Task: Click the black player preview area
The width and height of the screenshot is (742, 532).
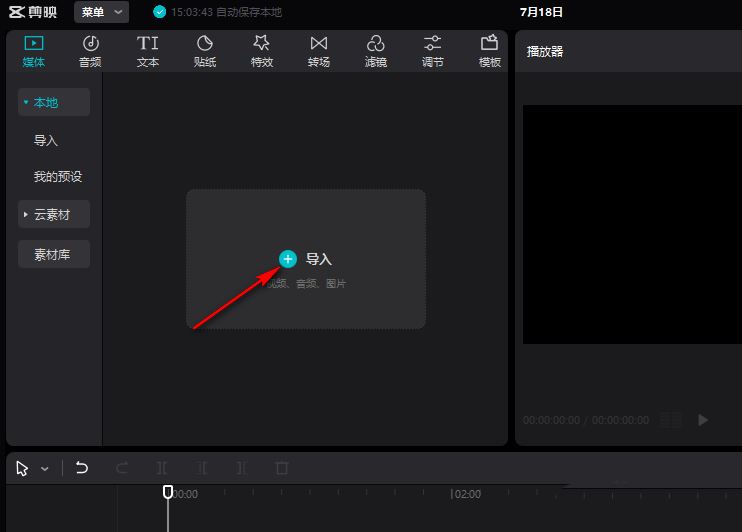Action: [632, 224]
